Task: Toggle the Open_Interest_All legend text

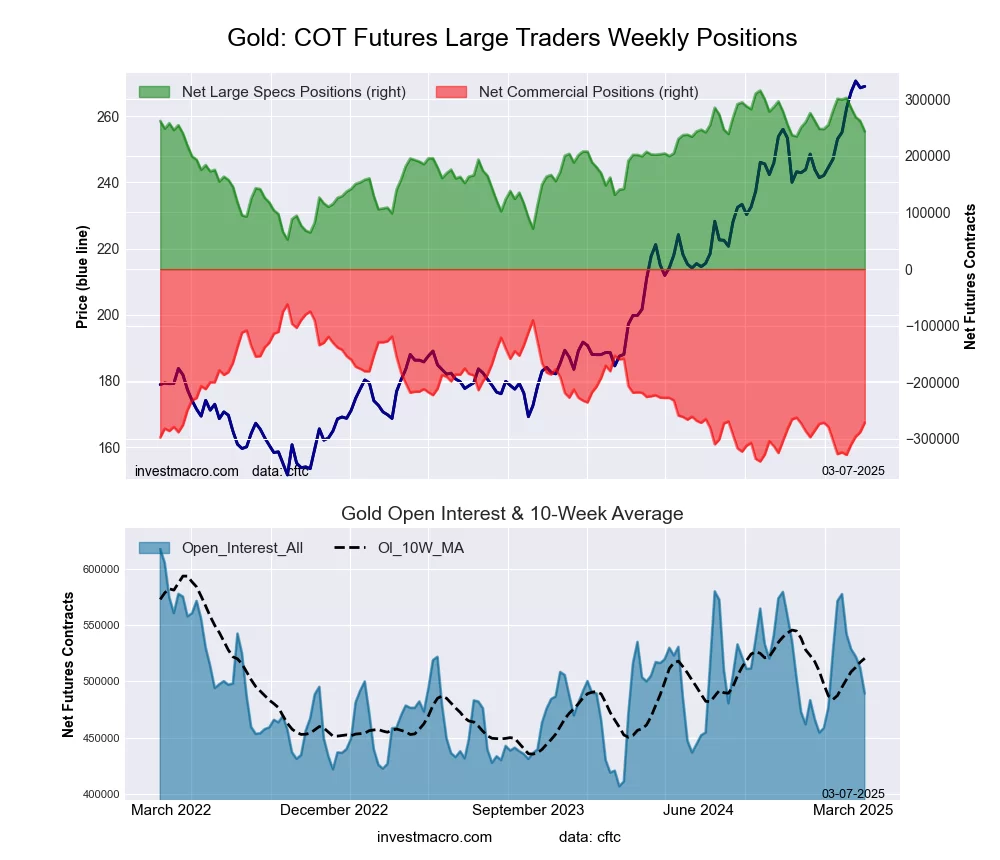Action: (242, 548)
